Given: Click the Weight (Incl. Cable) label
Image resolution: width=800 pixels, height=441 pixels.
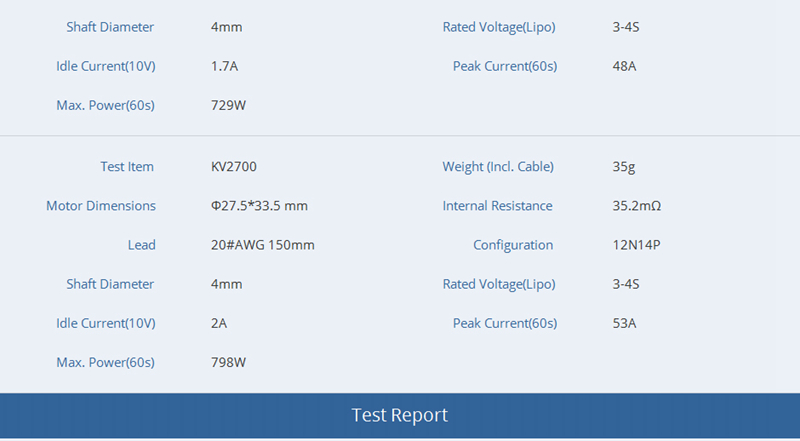Looking at the screenshot, I should (498, 167).
